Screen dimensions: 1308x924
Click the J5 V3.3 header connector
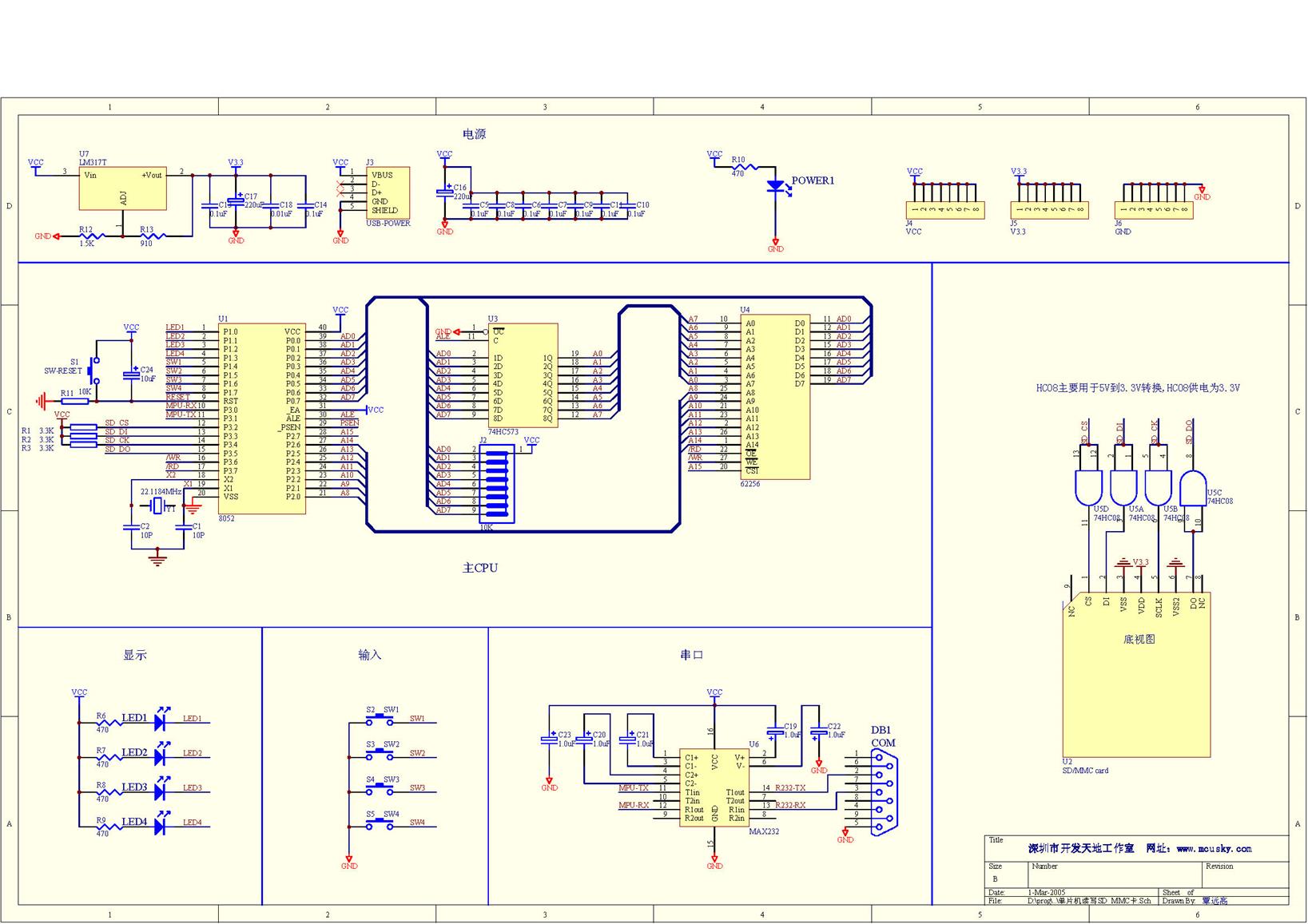point(1049,210)
